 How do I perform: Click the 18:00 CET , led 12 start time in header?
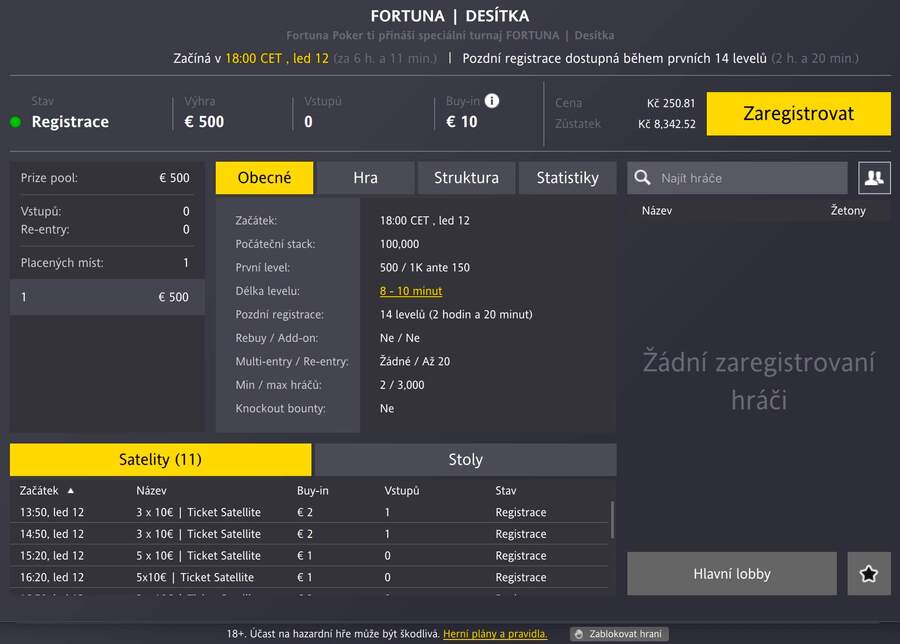click(x=277, y=59)
